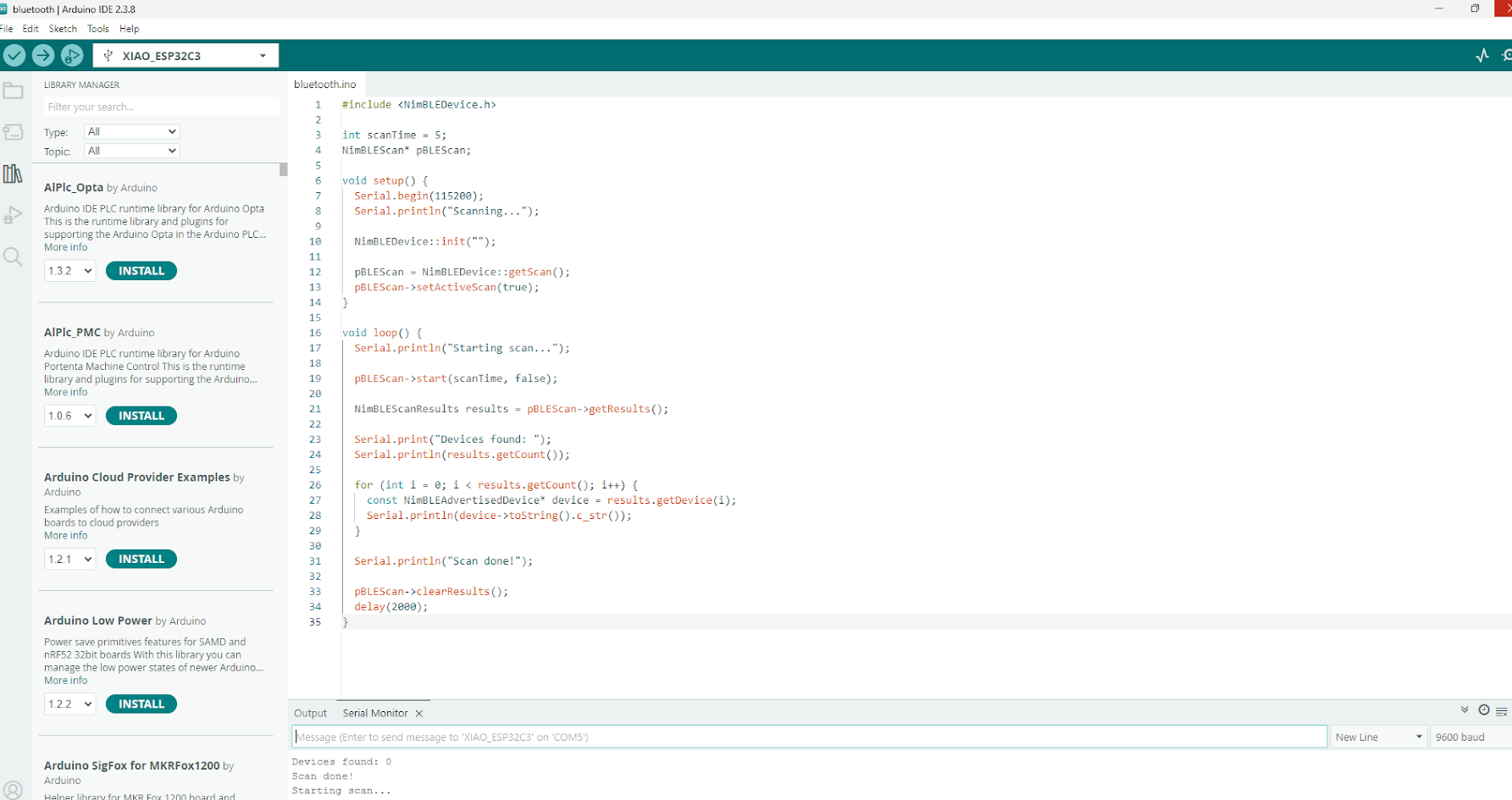This screenshot has width=1512, height=800.
Task: Clear the Serial Monitor output
Action: tap(1502, 711)
